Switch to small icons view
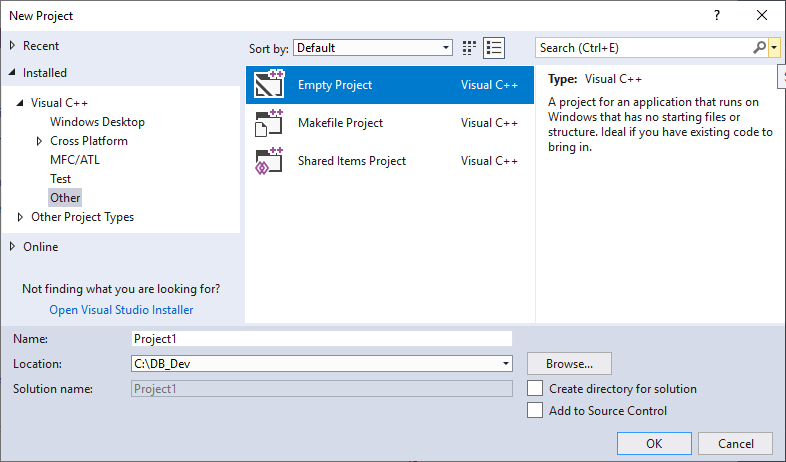This screenshot has height=462, width=786. [x=470, y=48]
